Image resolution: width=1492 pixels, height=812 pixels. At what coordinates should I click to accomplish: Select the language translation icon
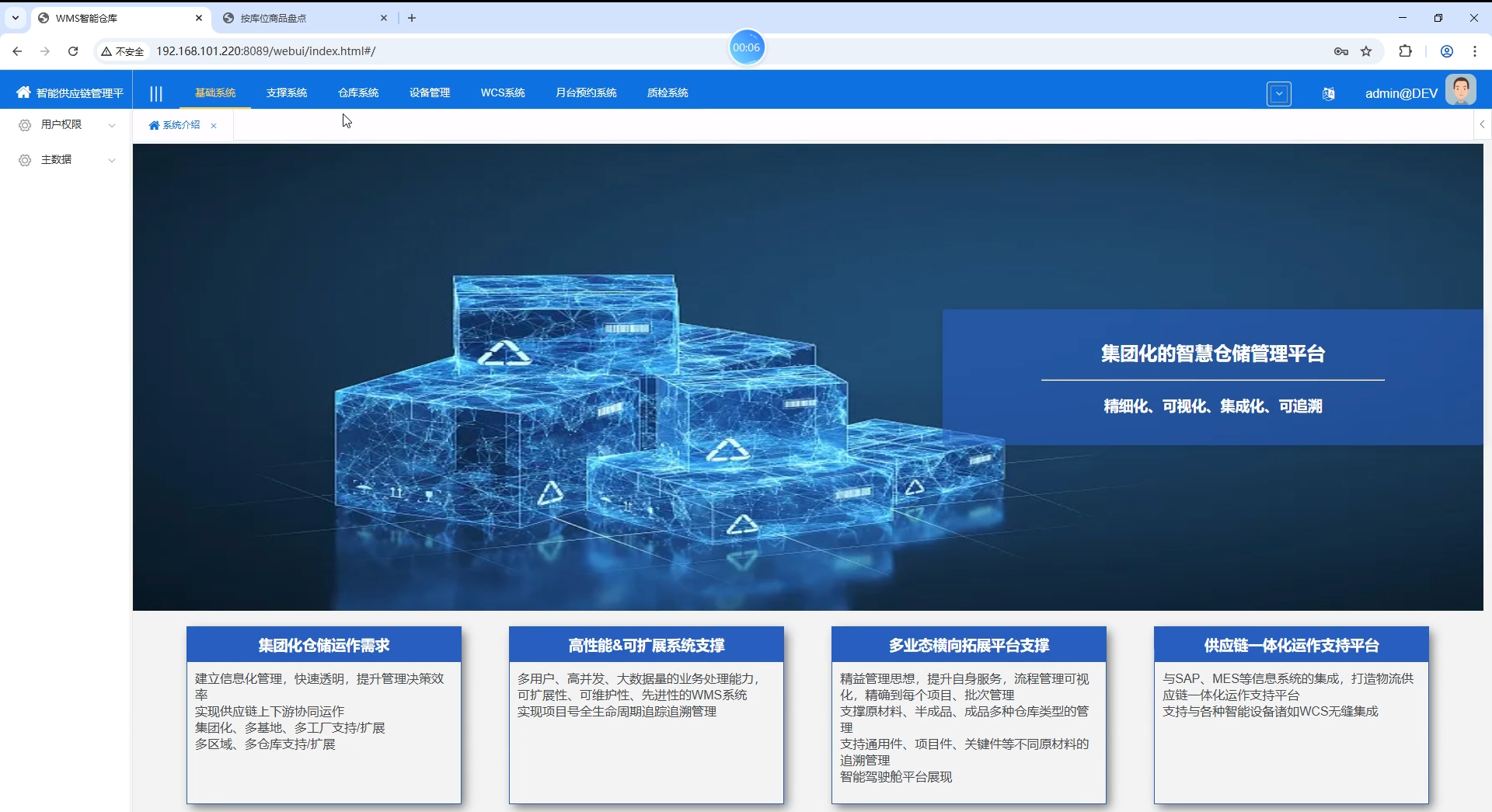1328,93
